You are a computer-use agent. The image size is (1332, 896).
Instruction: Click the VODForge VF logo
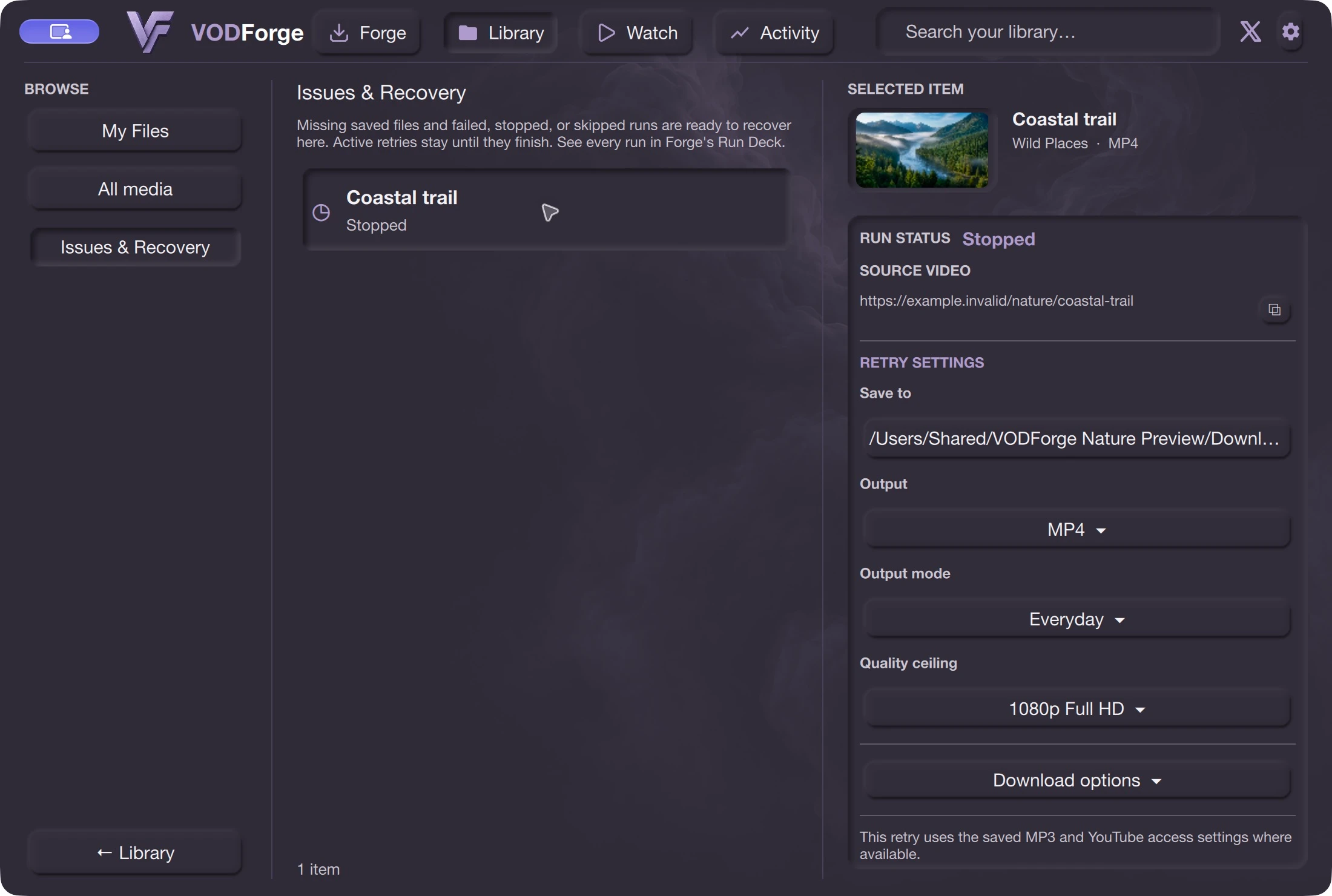coord(150,31)
